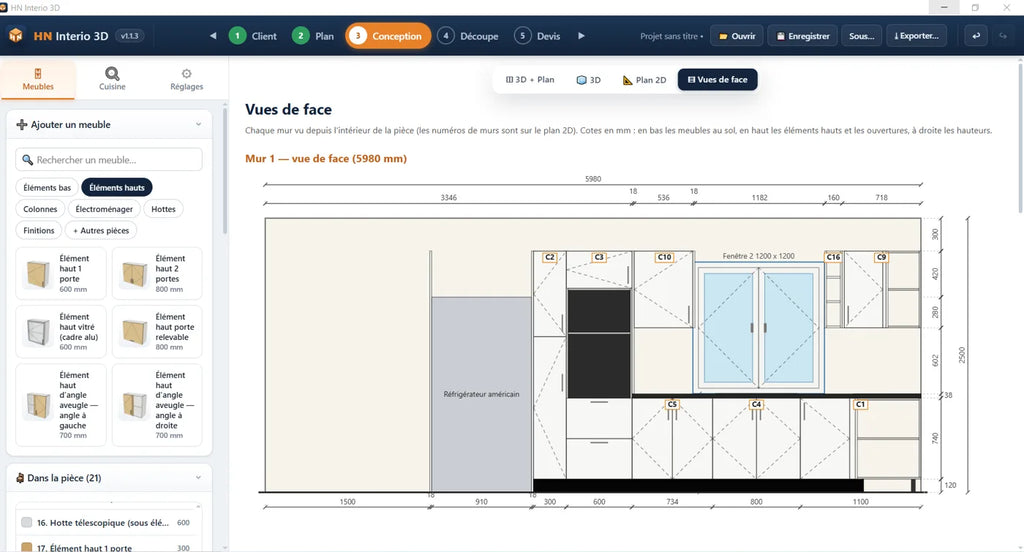Image resolution: width=1024 pixels, height=552 pixels.
Task: Open the Cuisine panel magnifier icon
Action: point(112,74)
